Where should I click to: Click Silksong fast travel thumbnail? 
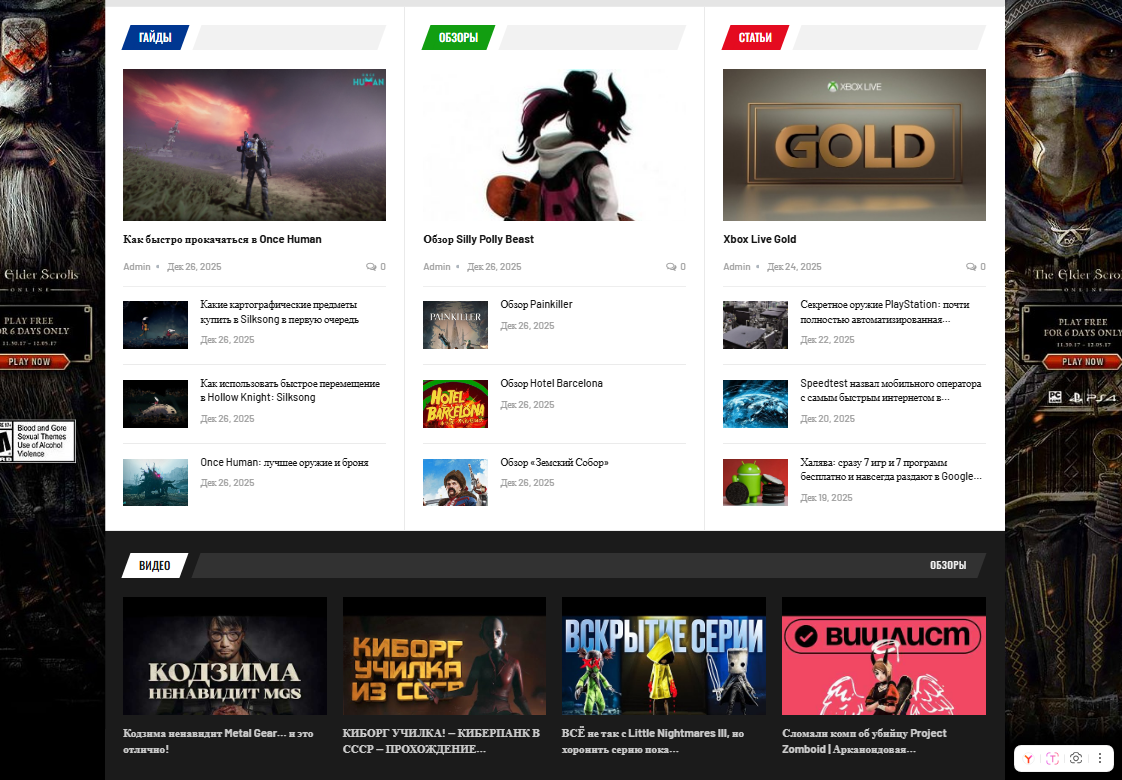pyautogui.click(x=155, y=404)
